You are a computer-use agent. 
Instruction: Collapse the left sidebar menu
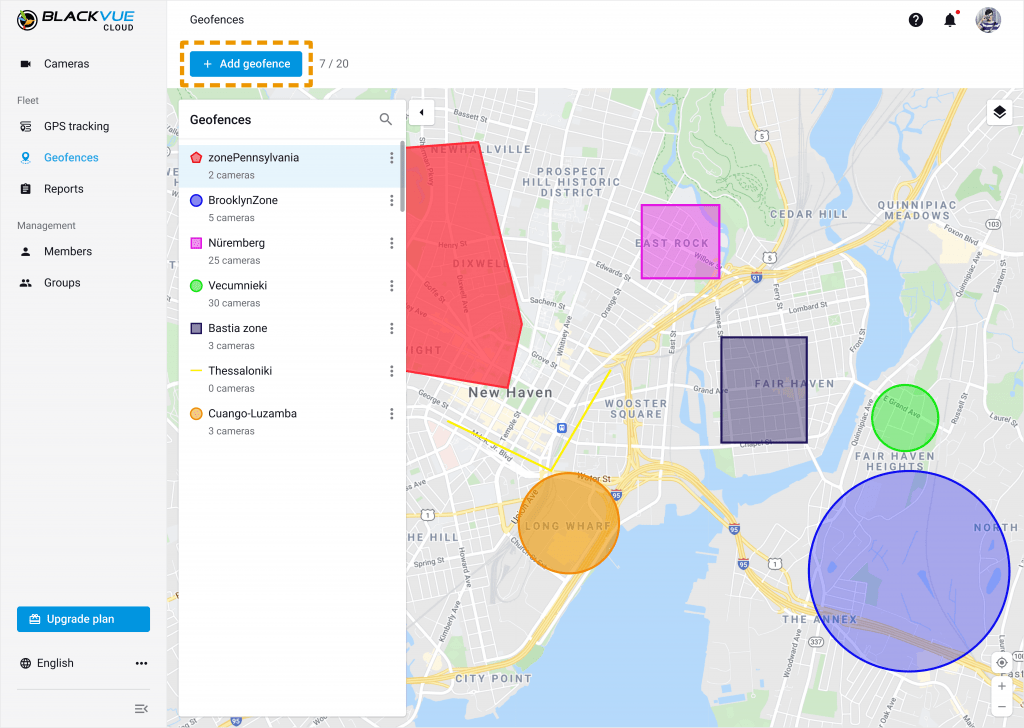coord(141,708)
